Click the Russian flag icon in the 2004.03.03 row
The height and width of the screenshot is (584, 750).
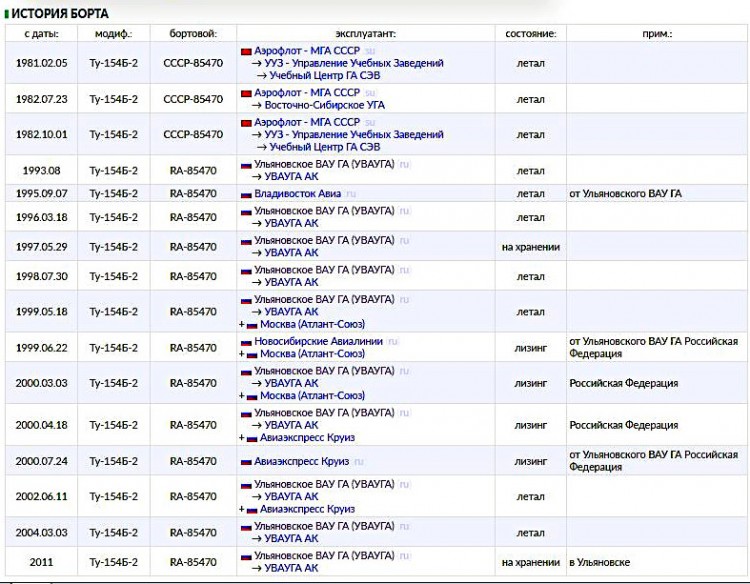pyautogui.click(x=246, y=527)
